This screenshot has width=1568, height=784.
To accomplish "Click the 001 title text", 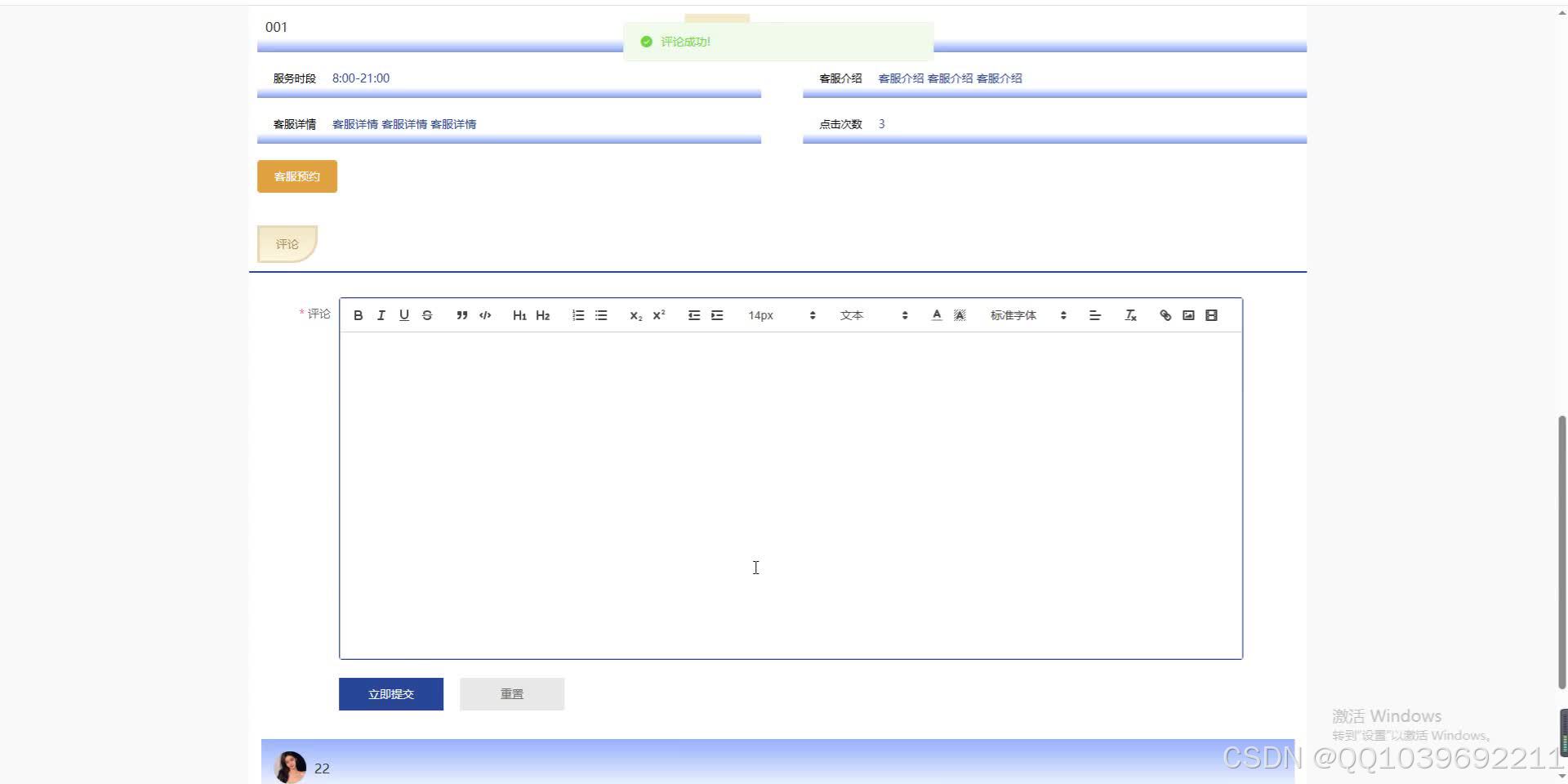I will [276, 27].
